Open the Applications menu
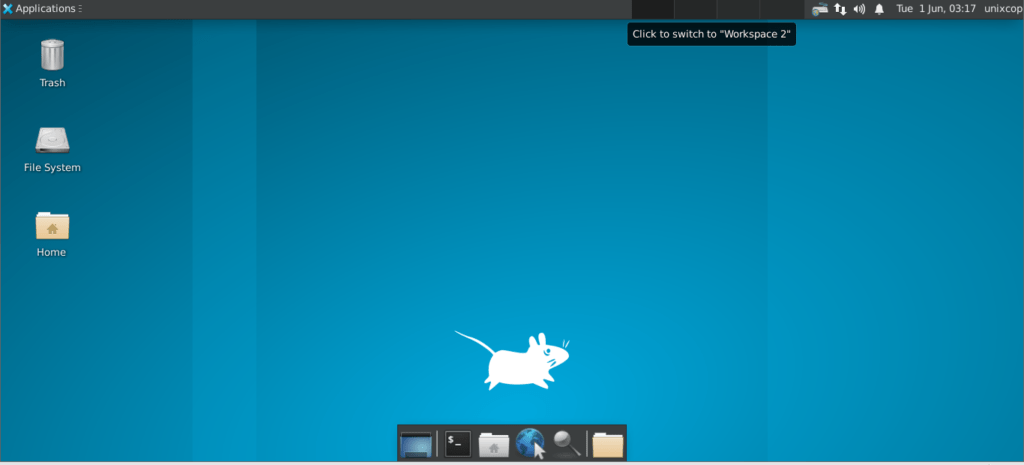 42,8
